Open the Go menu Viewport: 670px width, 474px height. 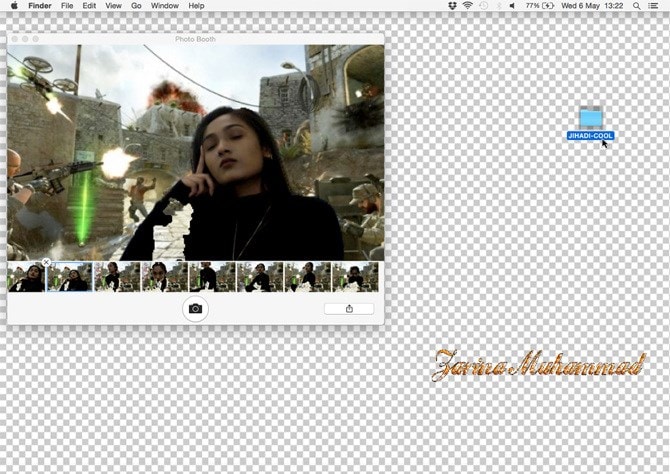click(x=136, y=6)
